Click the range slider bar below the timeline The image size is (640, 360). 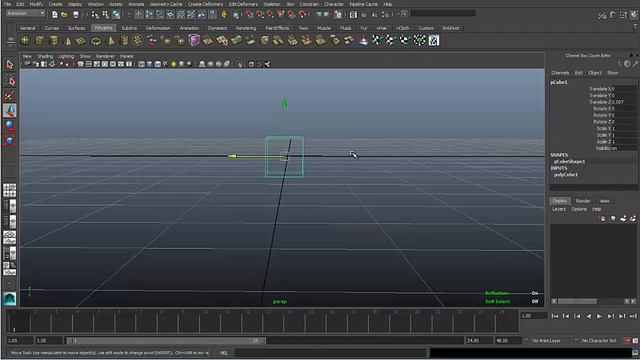tap(166, 340)
